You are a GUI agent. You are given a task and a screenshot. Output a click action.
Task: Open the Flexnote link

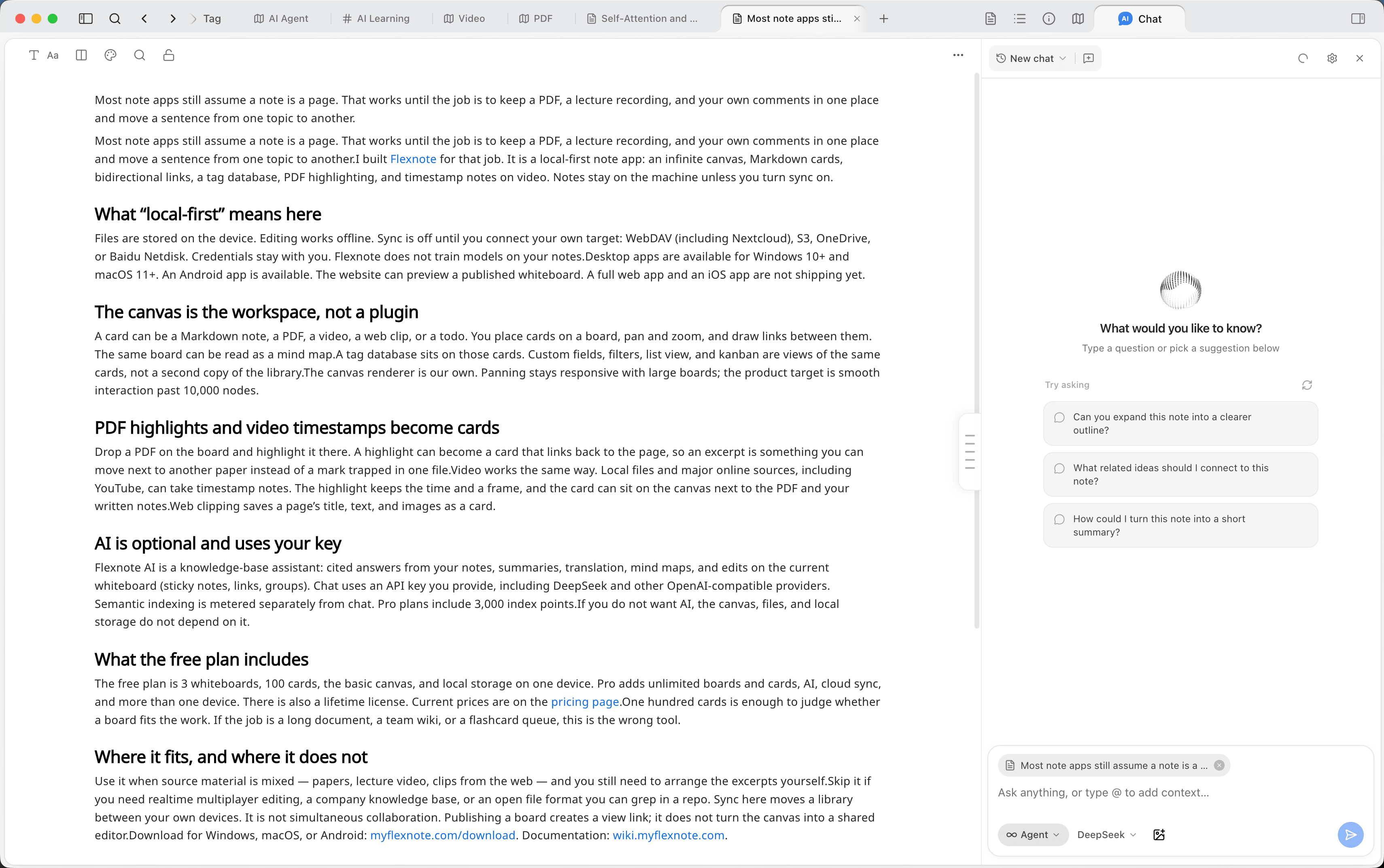[414, 159]
